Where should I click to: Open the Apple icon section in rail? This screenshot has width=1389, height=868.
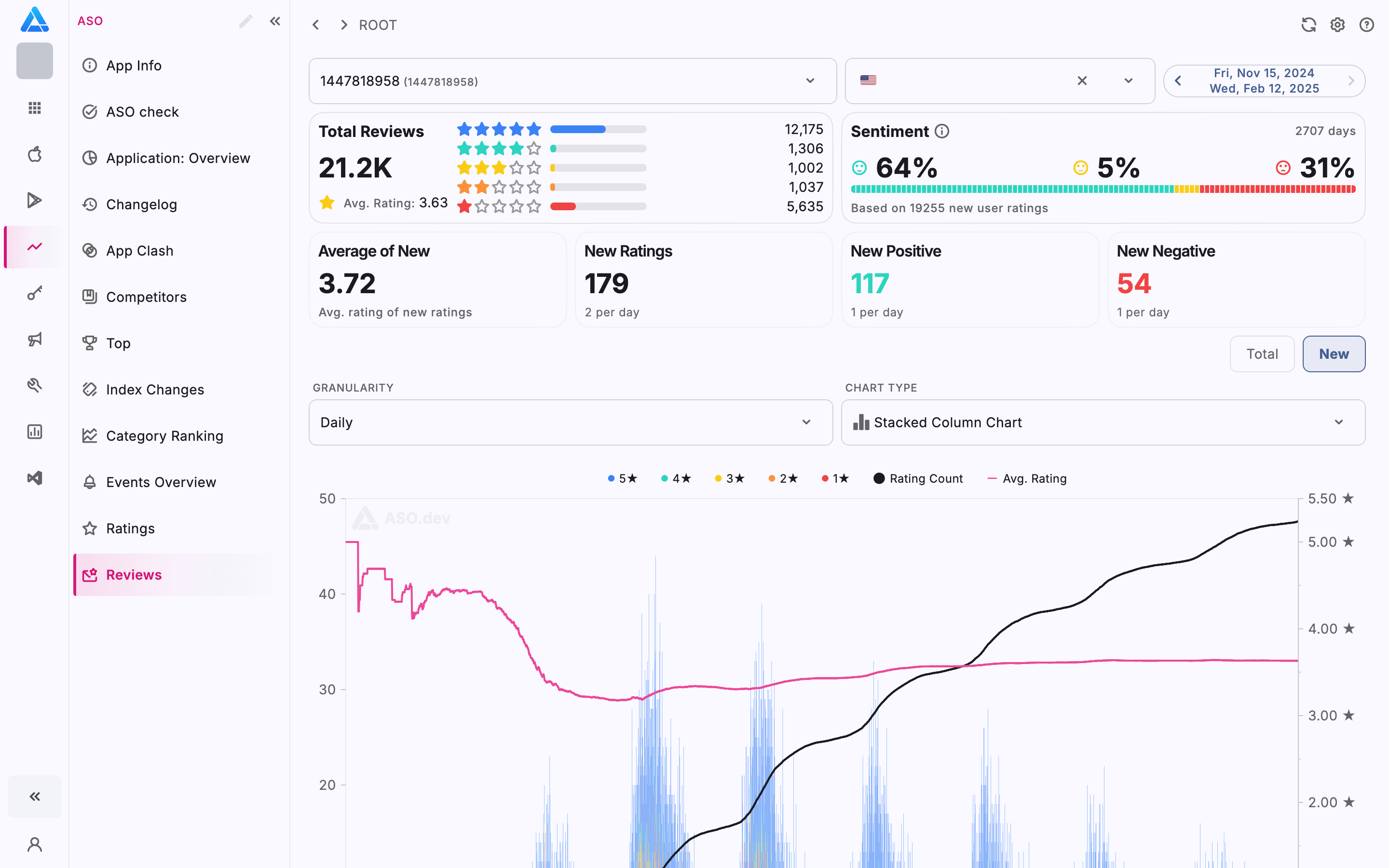tap(34, 154)
